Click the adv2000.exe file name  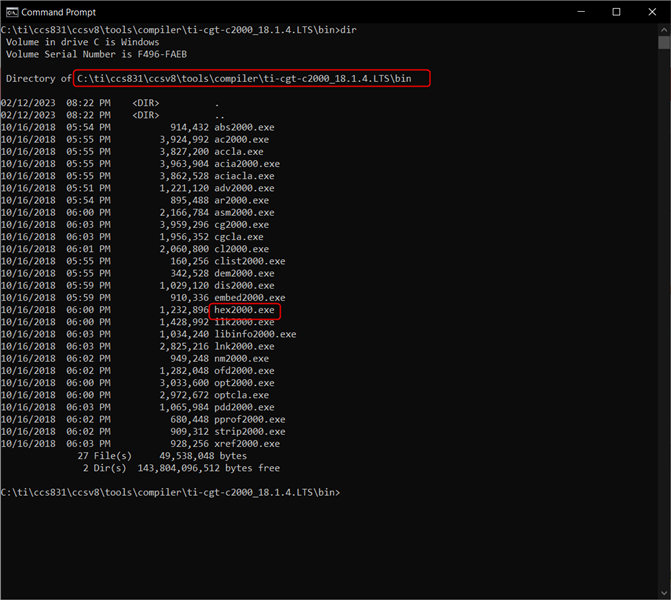click(244, 188)
